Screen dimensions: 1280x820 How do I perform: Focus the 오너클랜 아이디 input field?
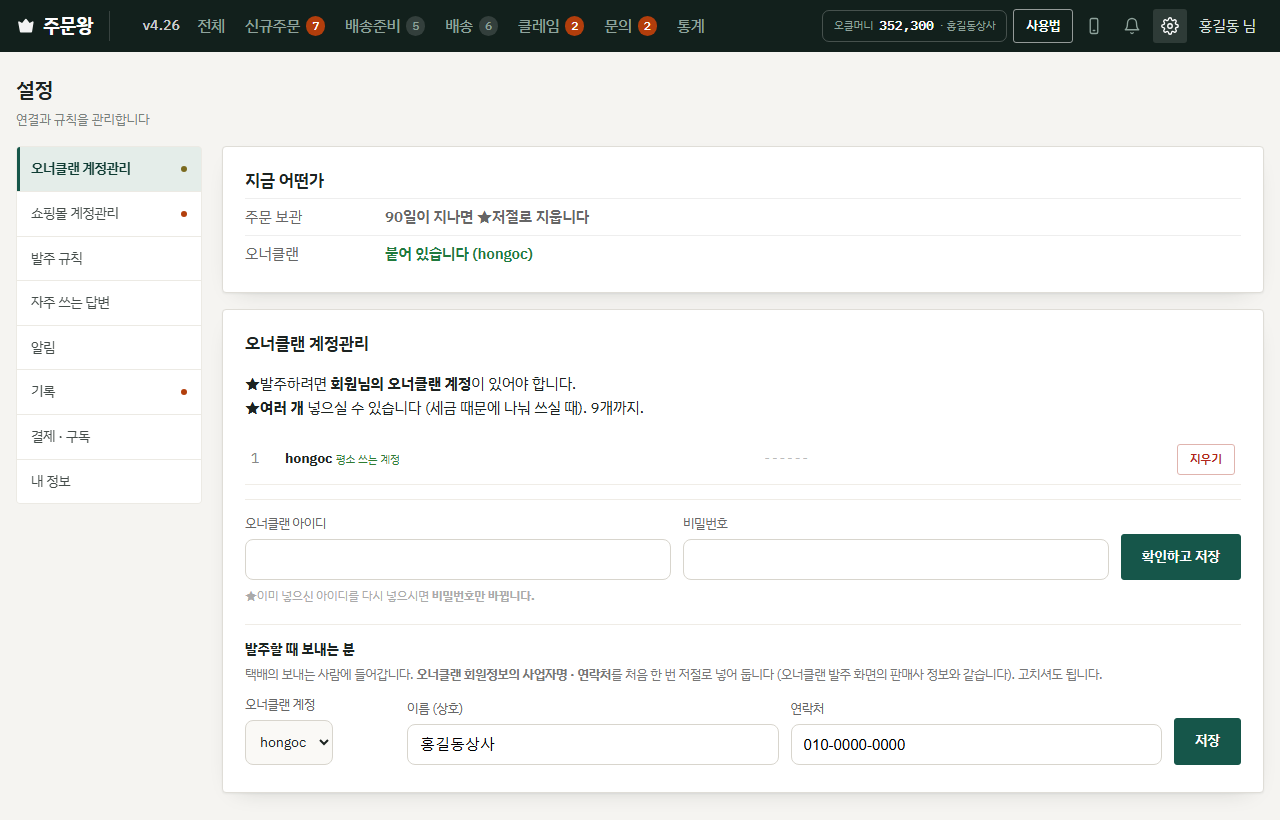pyautogui.click(x=458, y=560)
